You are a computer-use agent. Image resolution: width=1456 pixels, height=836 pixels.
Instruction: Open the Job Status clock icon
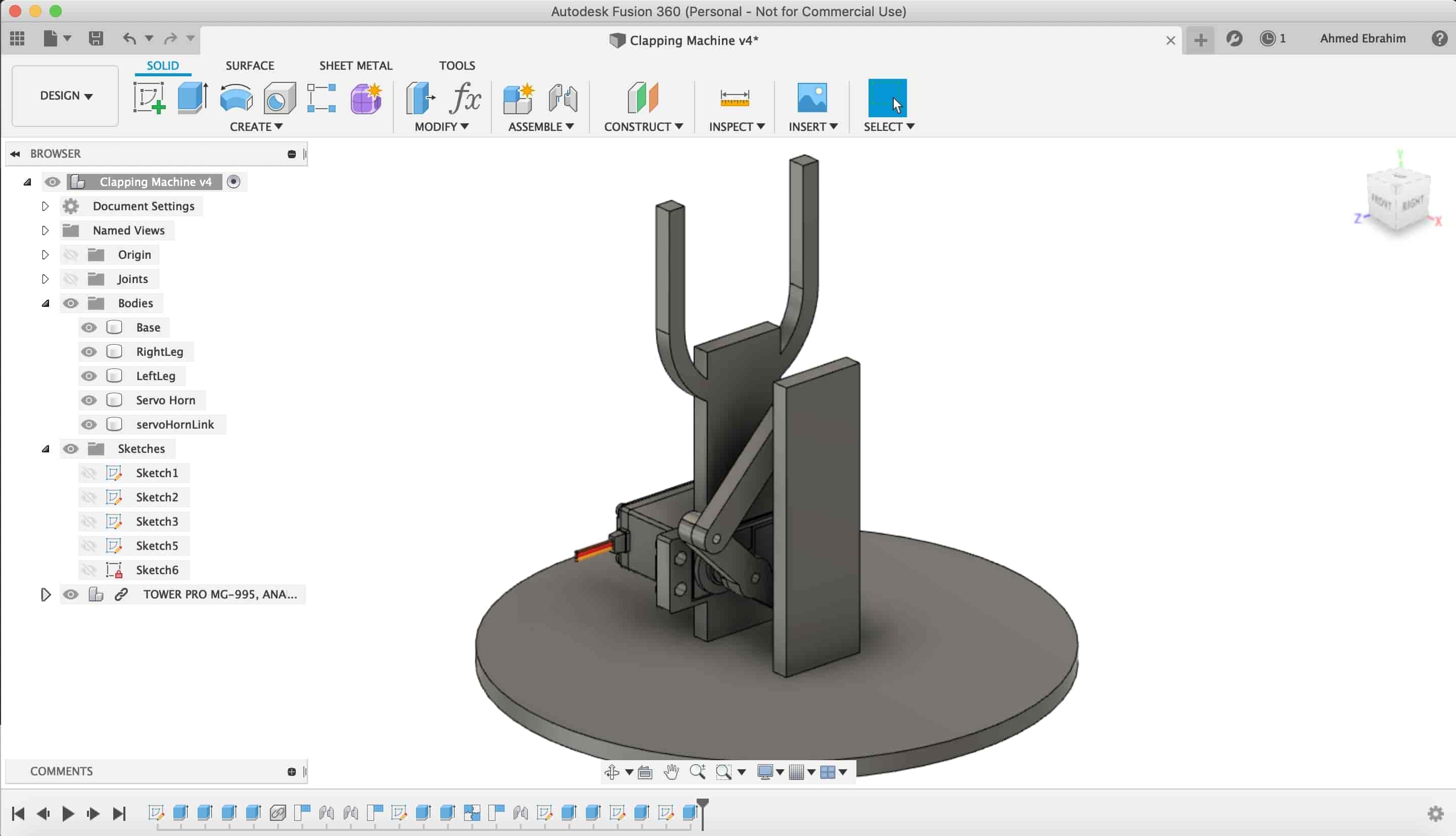click(x=1268, y=38)
